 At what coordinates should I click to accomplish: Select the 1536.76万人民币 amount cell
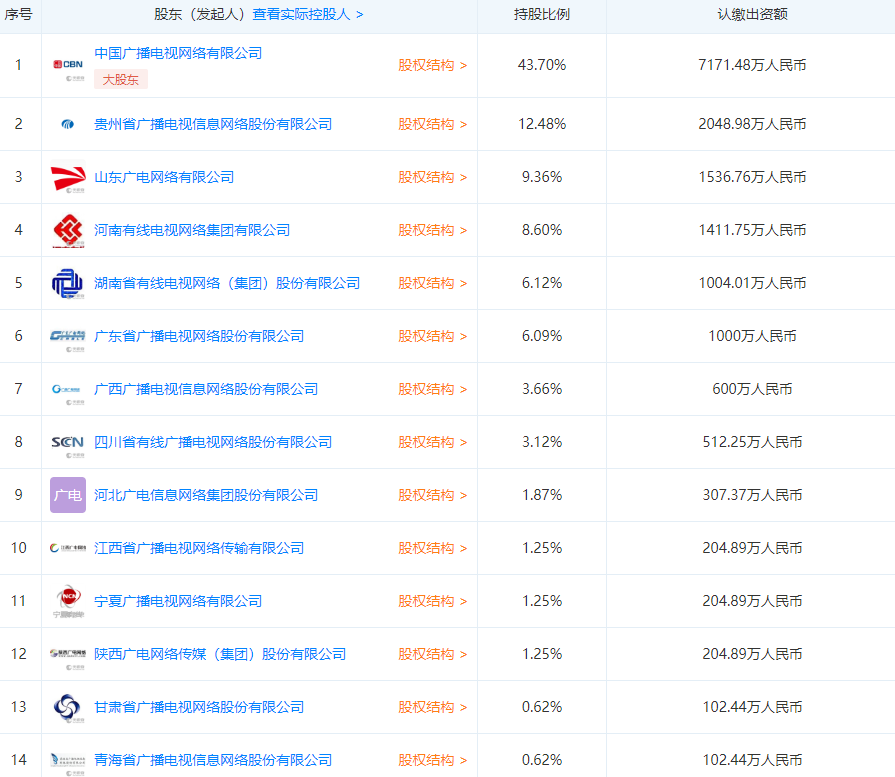(752, 177)
